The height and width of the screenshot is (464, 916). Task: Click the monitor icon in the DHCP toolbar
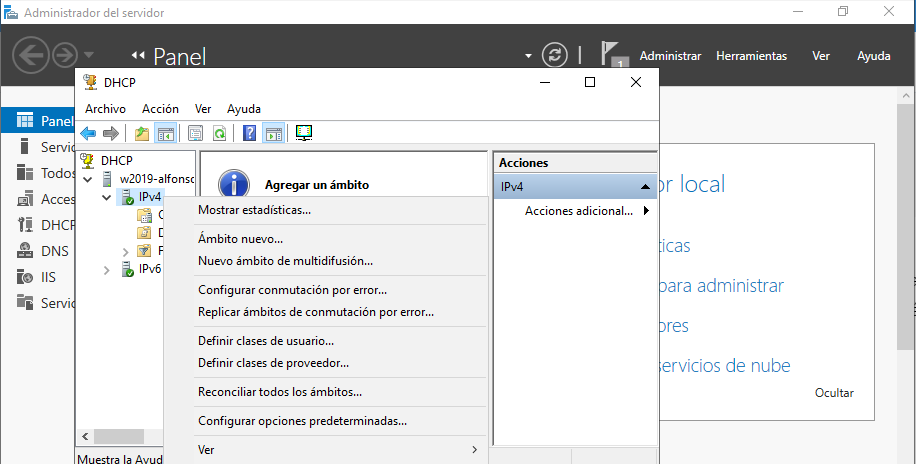304,133
